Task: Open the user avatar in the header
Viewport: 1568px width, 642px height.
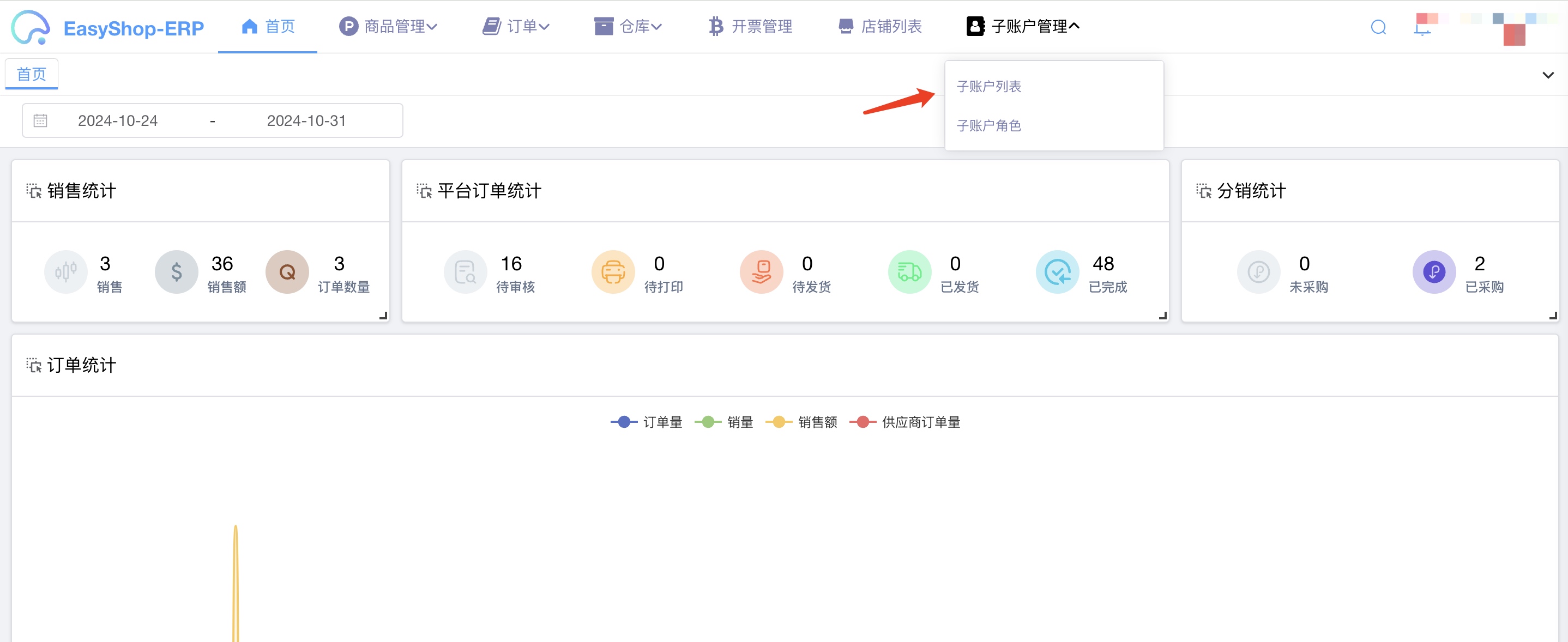Action: tap(1515, 29)
